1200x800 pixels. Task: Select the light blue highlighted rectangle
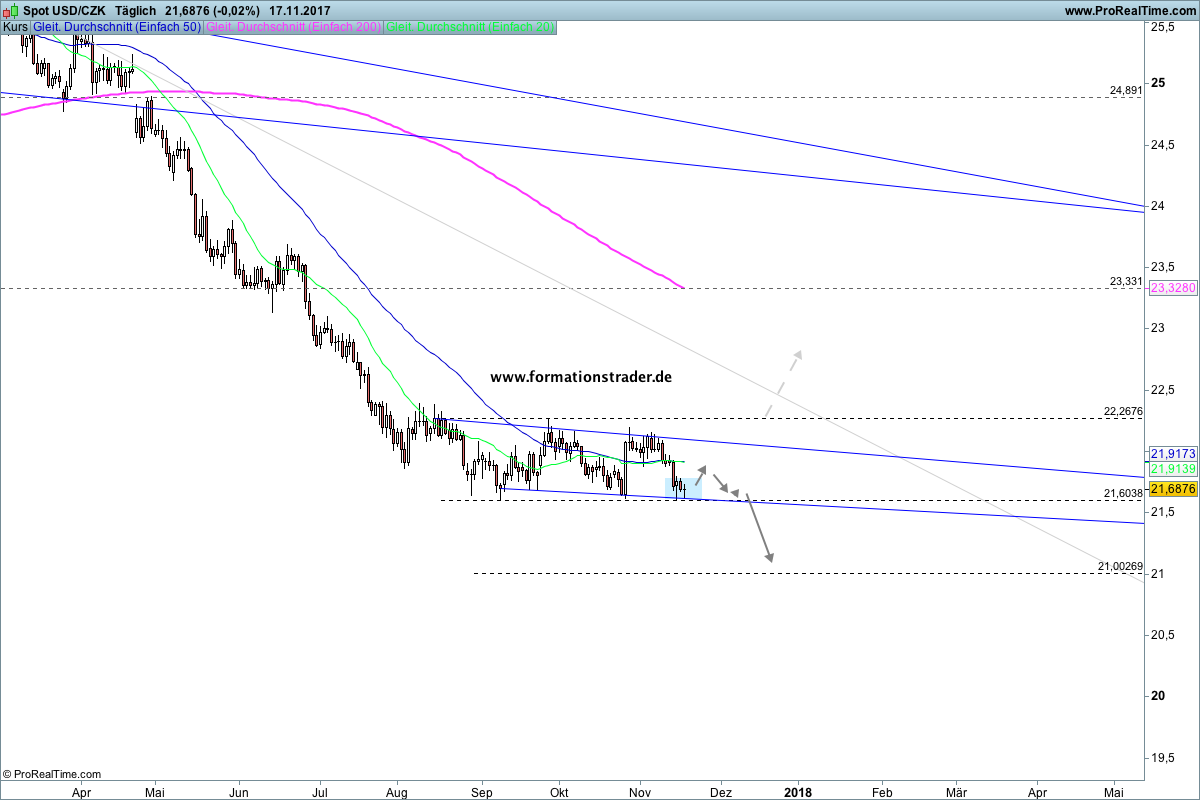(683, 488)
